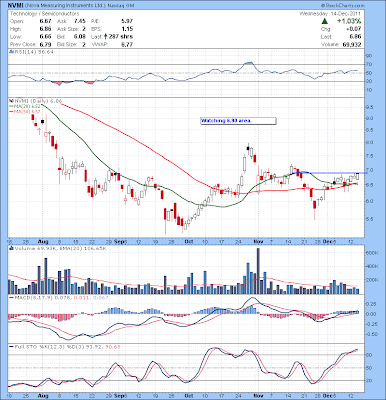Screen dimensions: 386x400
Task: Click the Wednesday 14-Dec-2011 date
Action: [x=330, y=14]
